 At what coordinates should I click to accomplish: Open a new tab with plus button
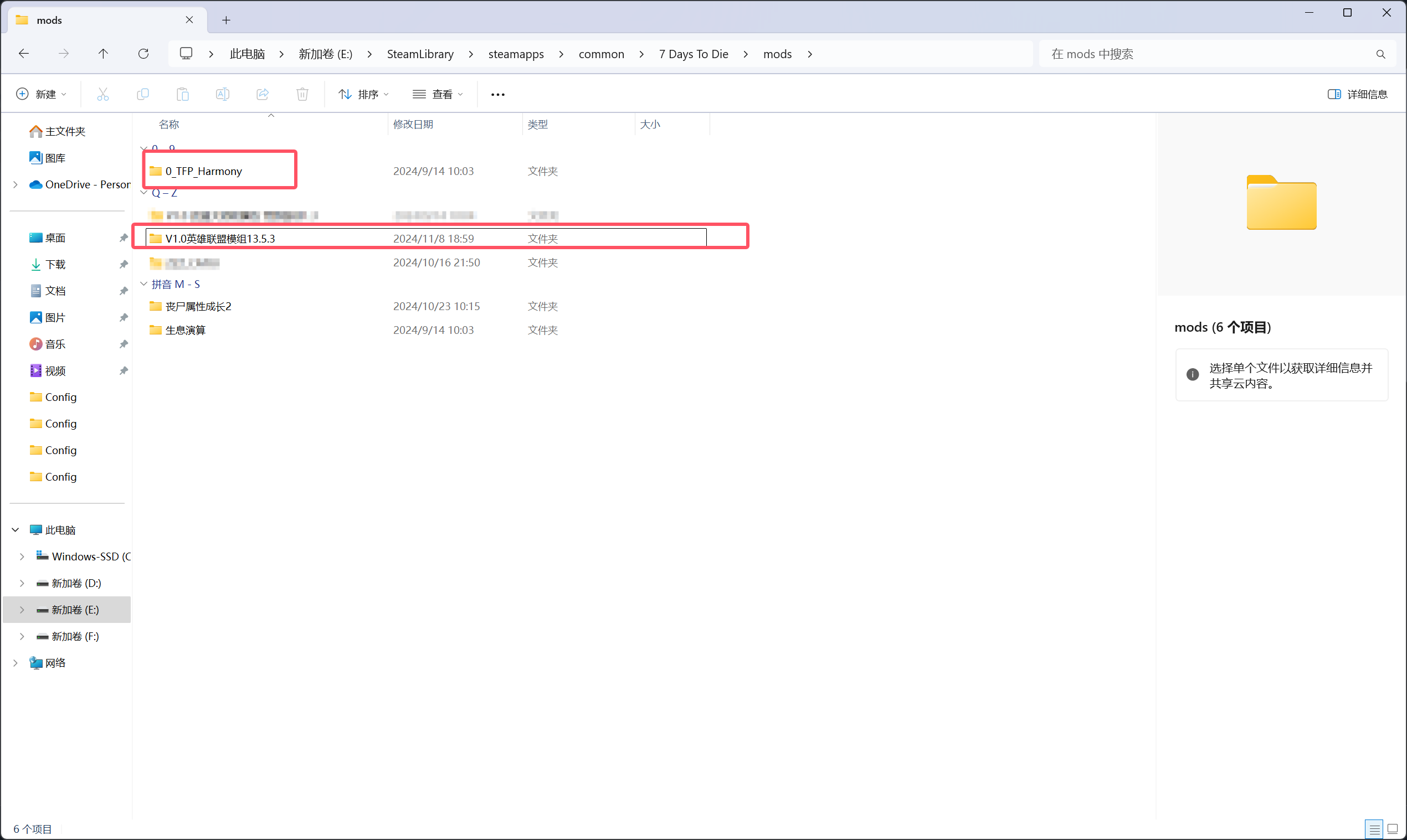coord(226,20)
